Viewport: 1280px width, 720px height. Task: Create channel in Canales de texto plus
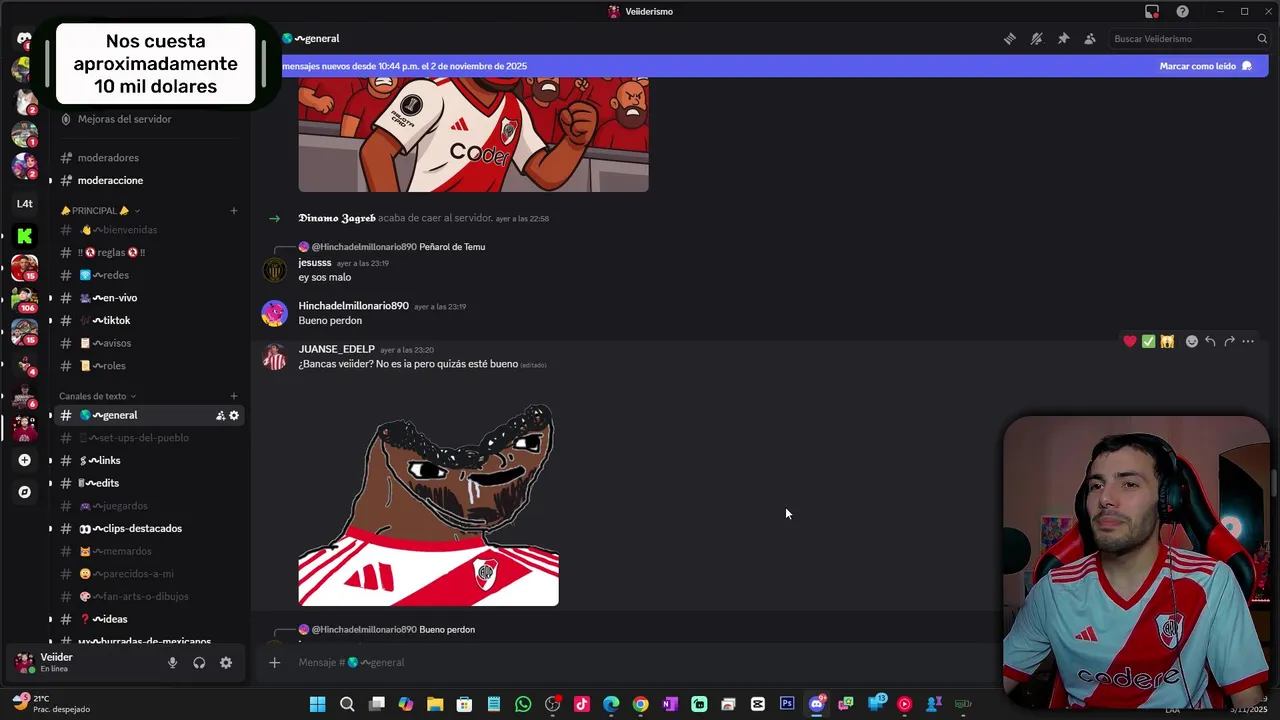click(234, 396)
